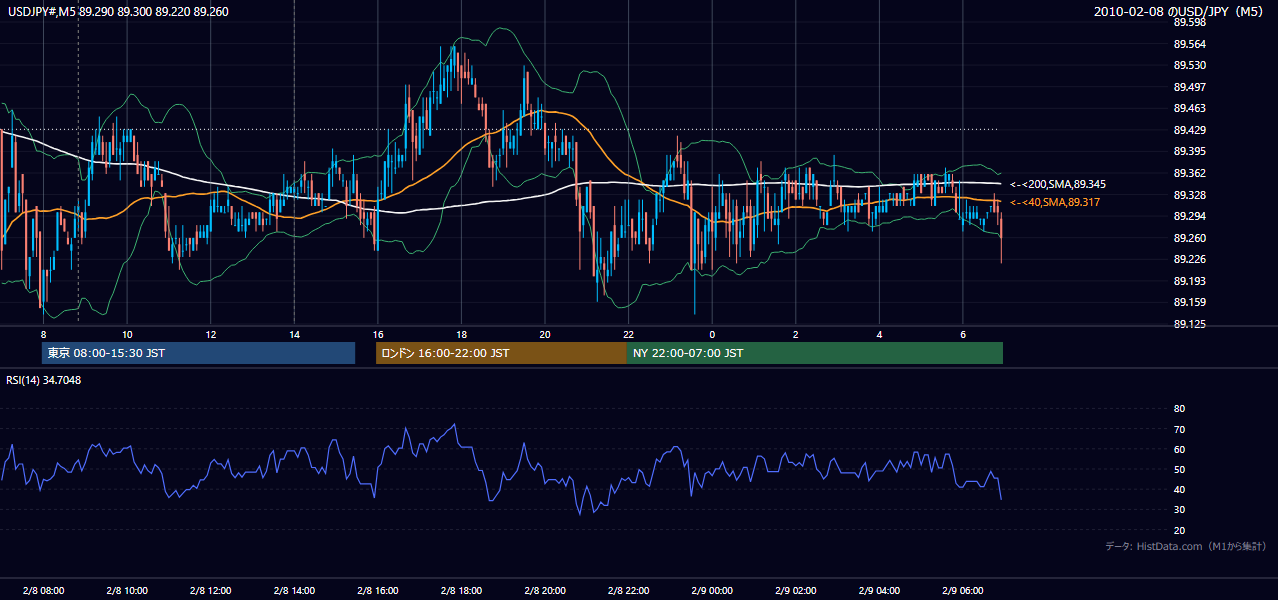
Task: Select the London 16:00-22:00 JST session bar
Action: [501, 353]
